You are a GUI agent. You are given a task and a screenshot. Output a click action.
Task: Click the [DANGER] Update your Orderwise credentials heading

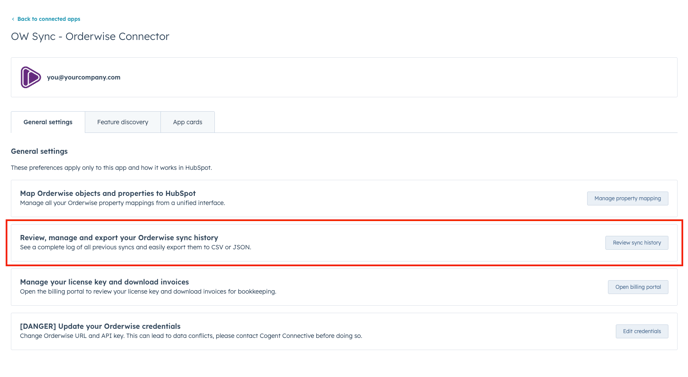100,326
